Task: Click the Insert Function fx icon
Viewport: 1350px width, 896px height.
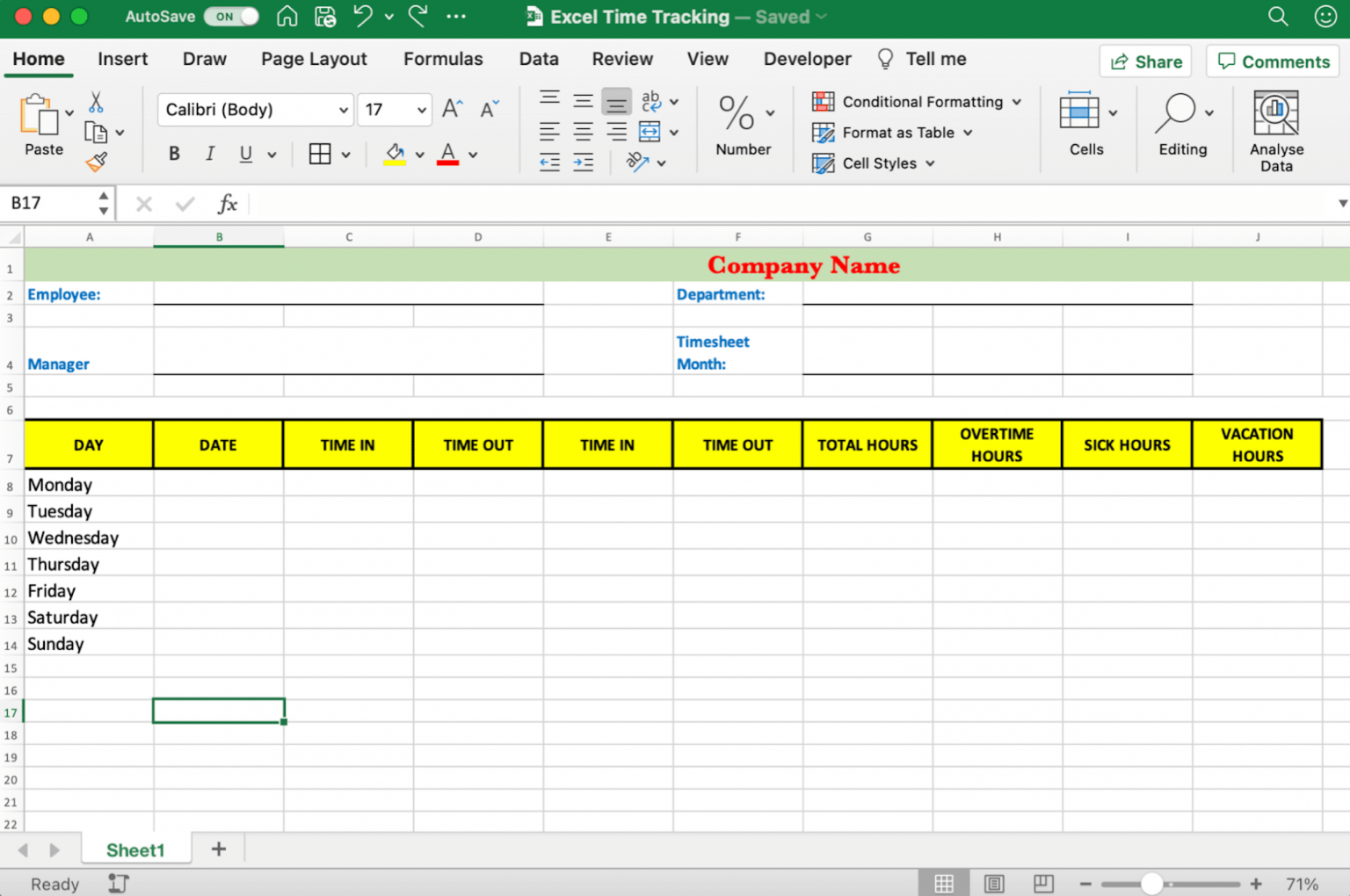Action: (x=228, y=203)
